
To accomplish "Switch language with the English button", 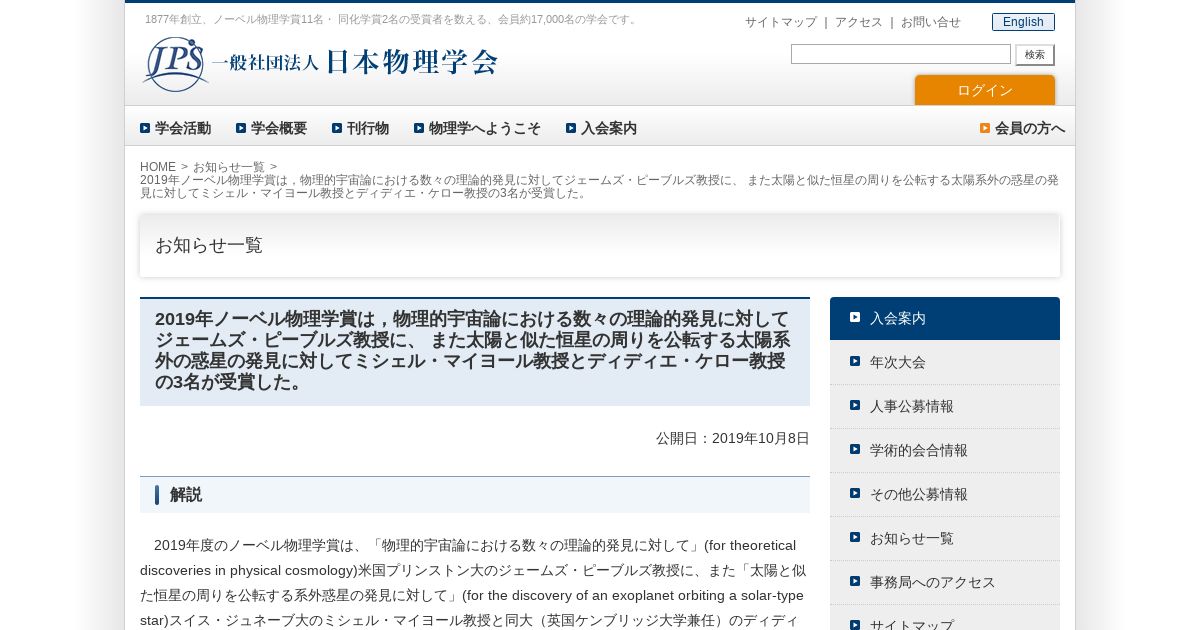I will [x=1023, y=22].
